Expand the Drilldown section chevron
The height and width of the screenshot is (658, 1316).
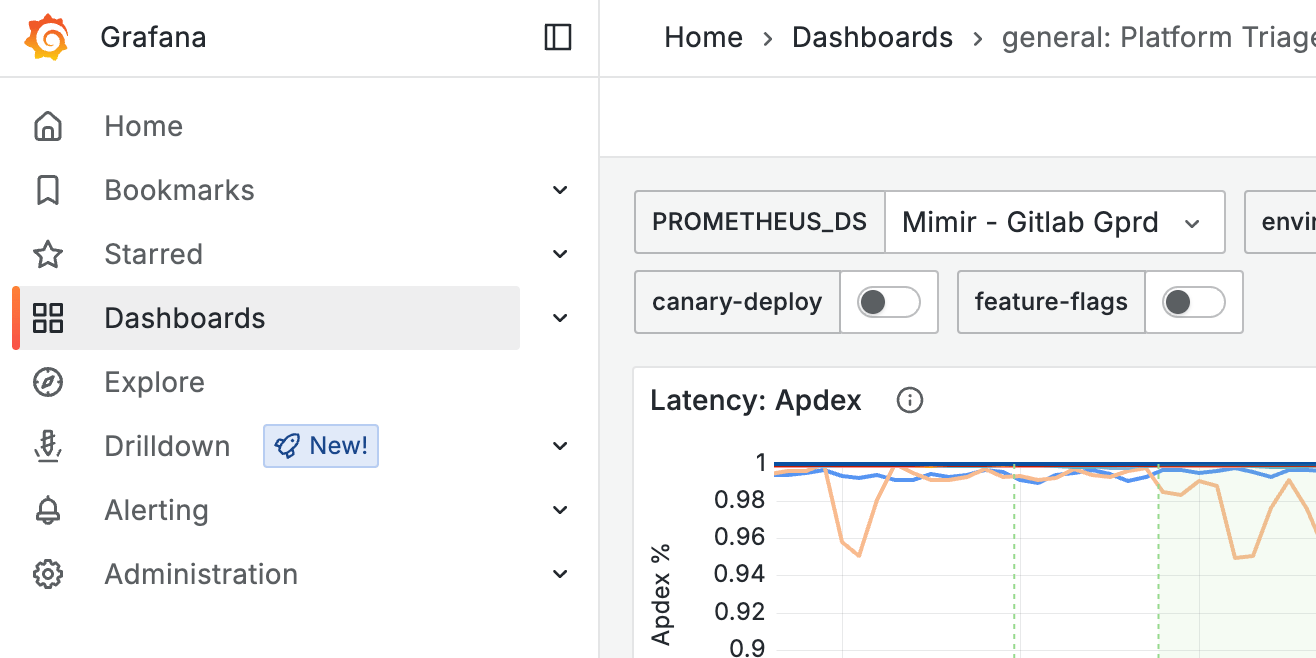559,446
